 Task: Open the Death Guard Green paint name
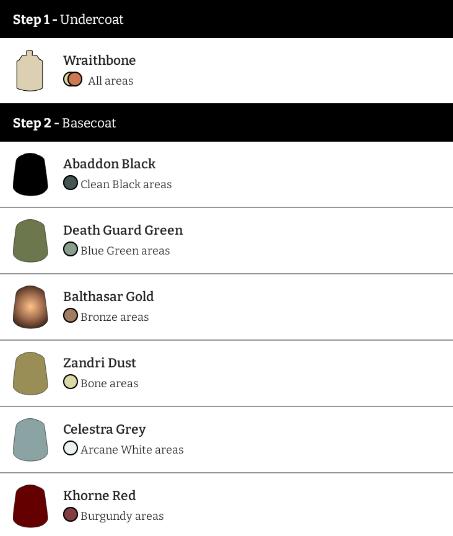123,230
